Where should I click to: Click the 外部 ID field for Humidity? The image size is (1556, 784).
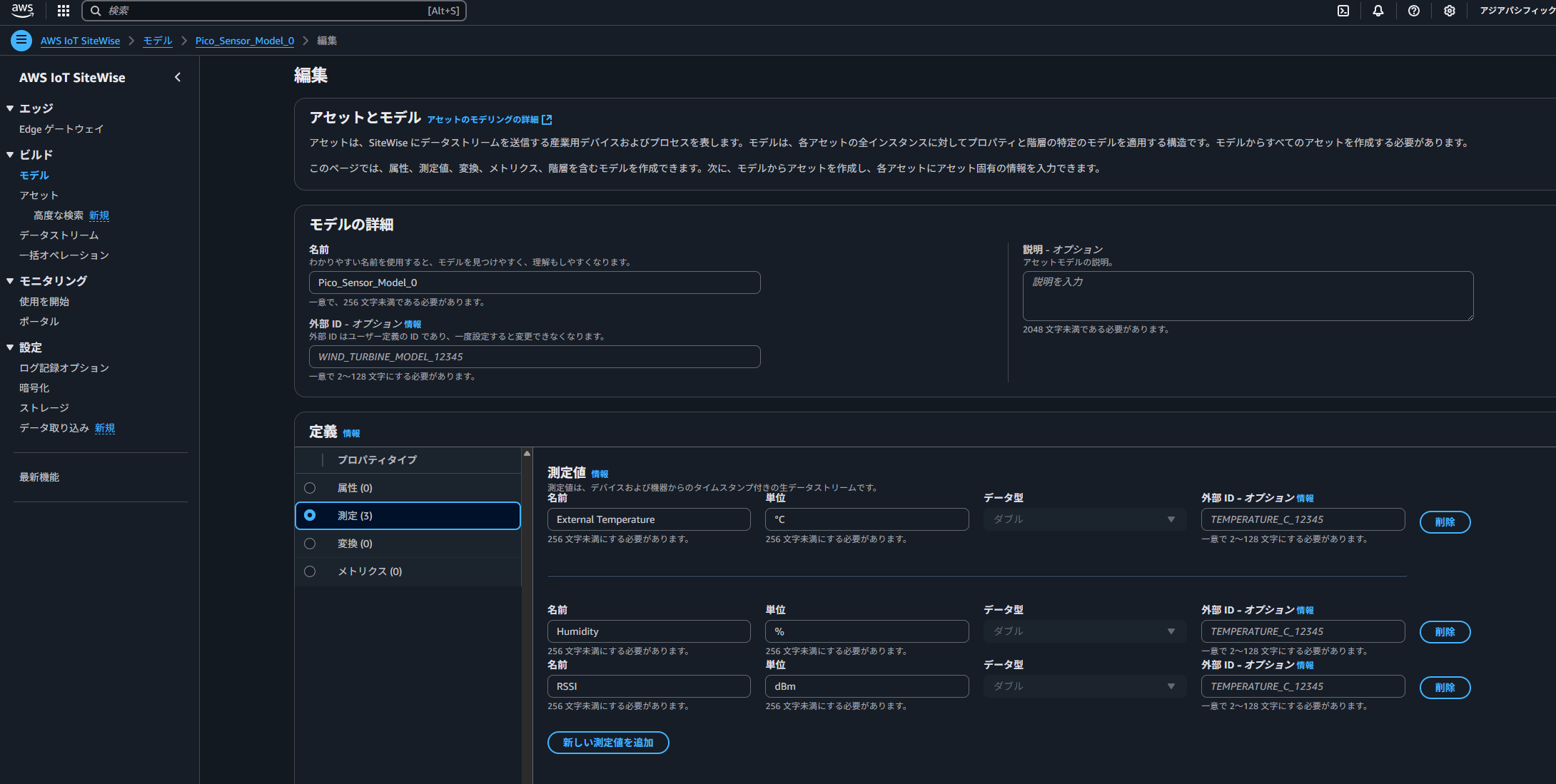point(1303,631)
